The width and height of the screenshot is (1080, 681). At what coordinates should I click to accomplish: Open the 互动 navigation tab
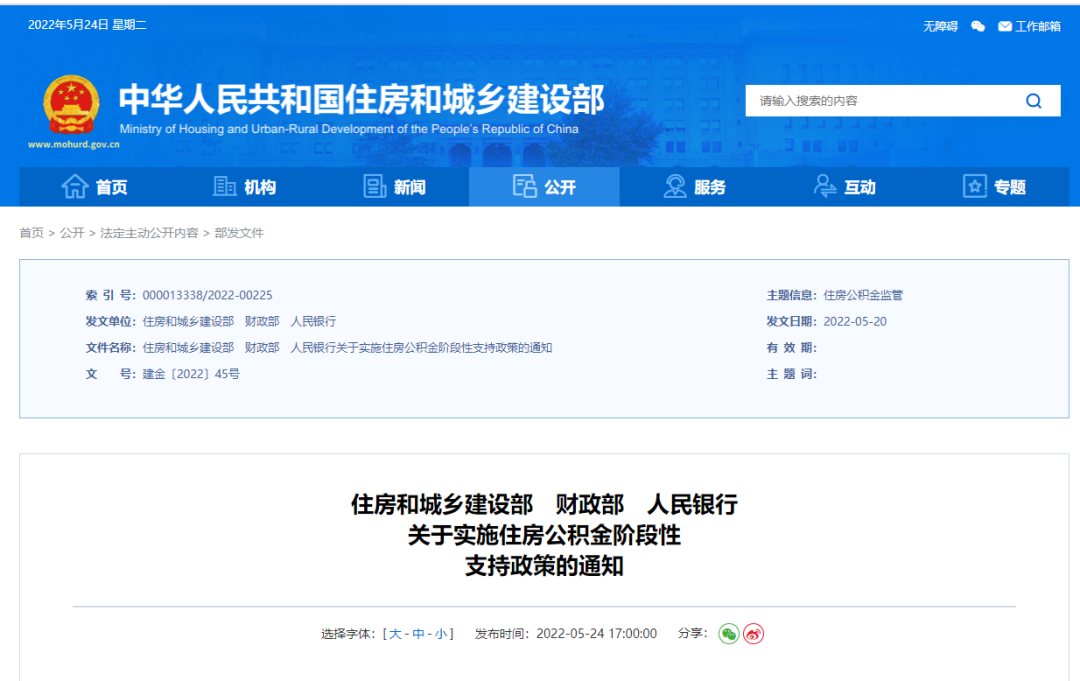coord(844,187)
